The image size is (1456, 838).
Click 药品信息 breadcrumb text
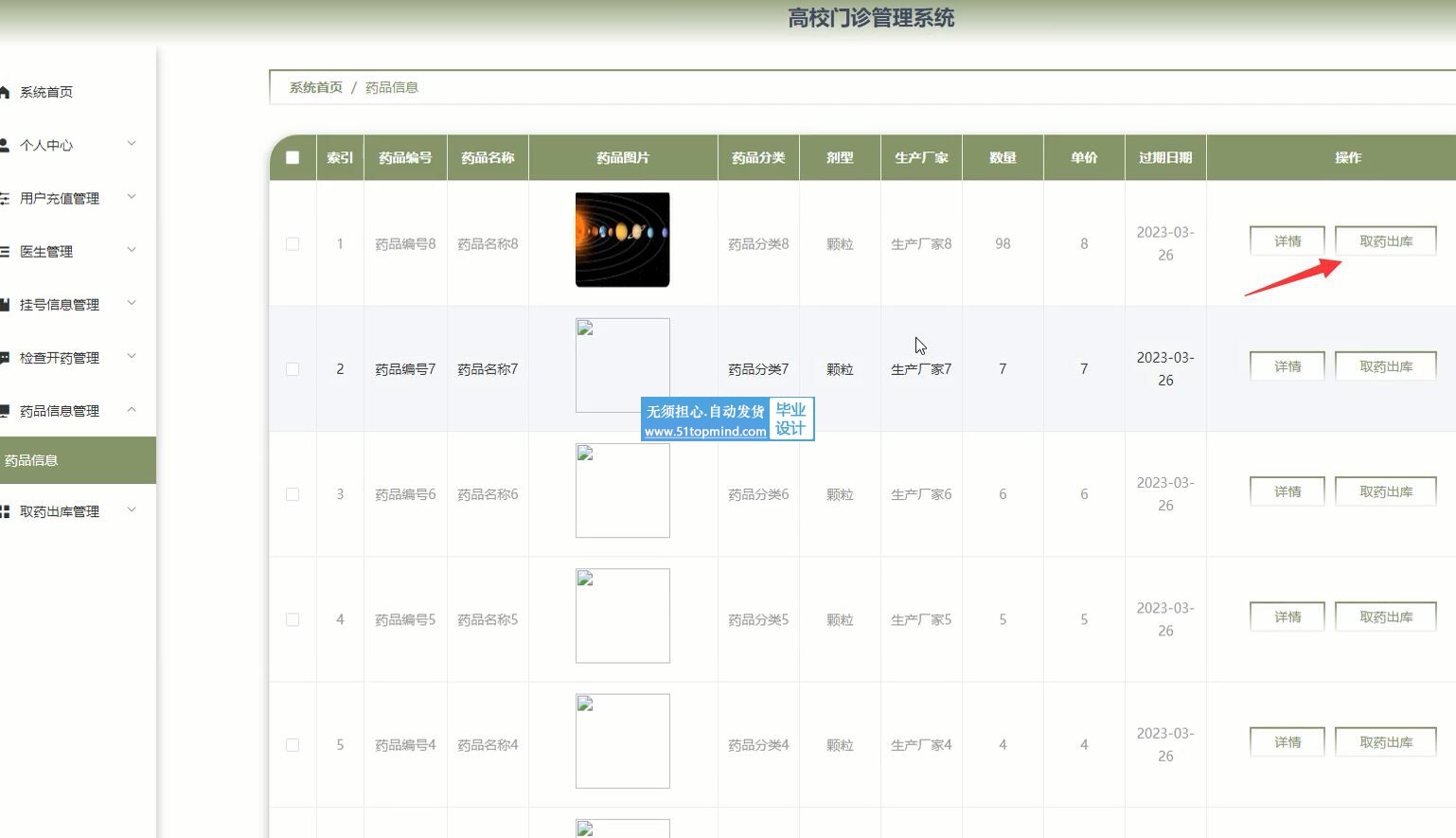[x=392, y=87]
